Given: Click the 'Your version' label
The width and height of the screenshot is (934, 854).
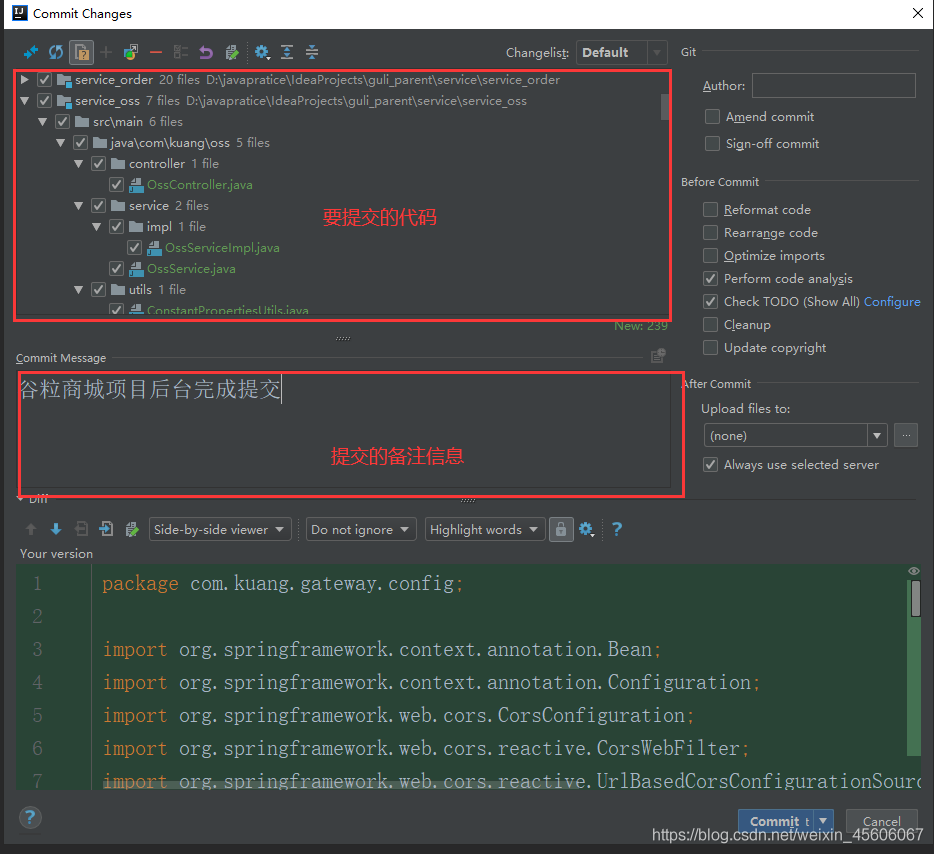Looking at the screenshot, I should (x=56, y=553).
